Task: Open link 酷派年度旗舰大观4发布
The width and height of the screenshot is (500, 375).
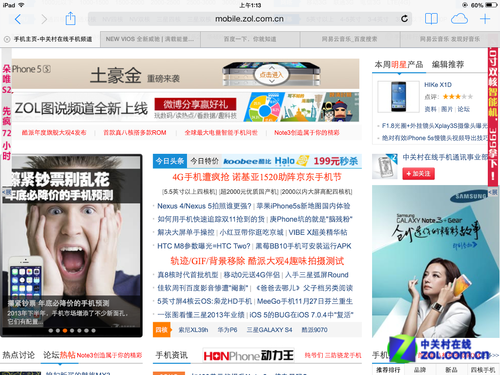Action: 54,133
